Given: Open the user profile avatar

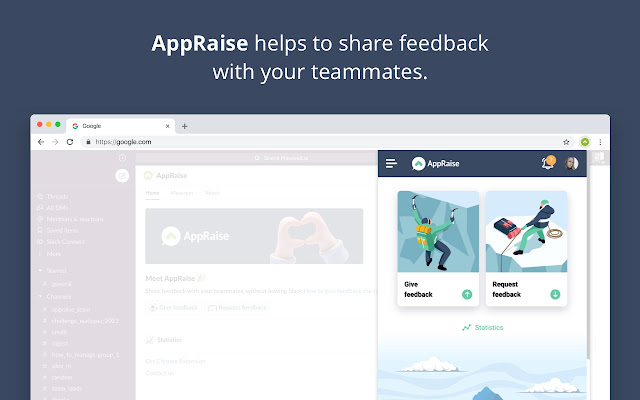Looking at the screenshot, I should [x=571, y=163].
